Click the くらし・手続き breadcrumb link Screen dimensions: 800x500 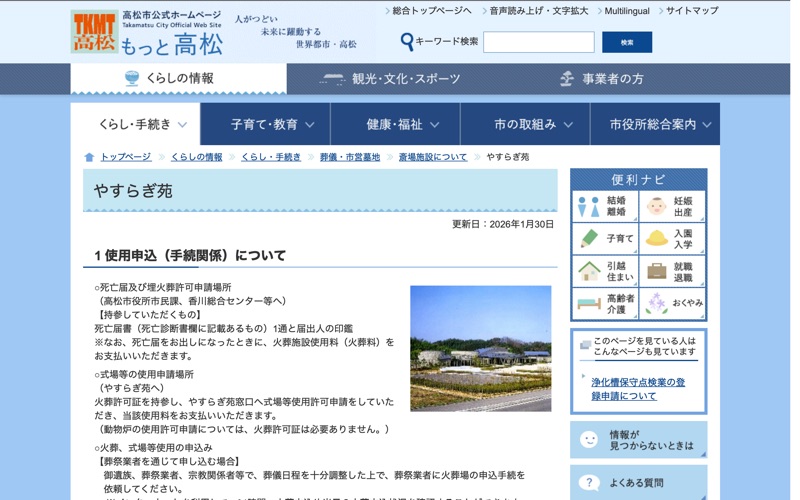[271, 157]
